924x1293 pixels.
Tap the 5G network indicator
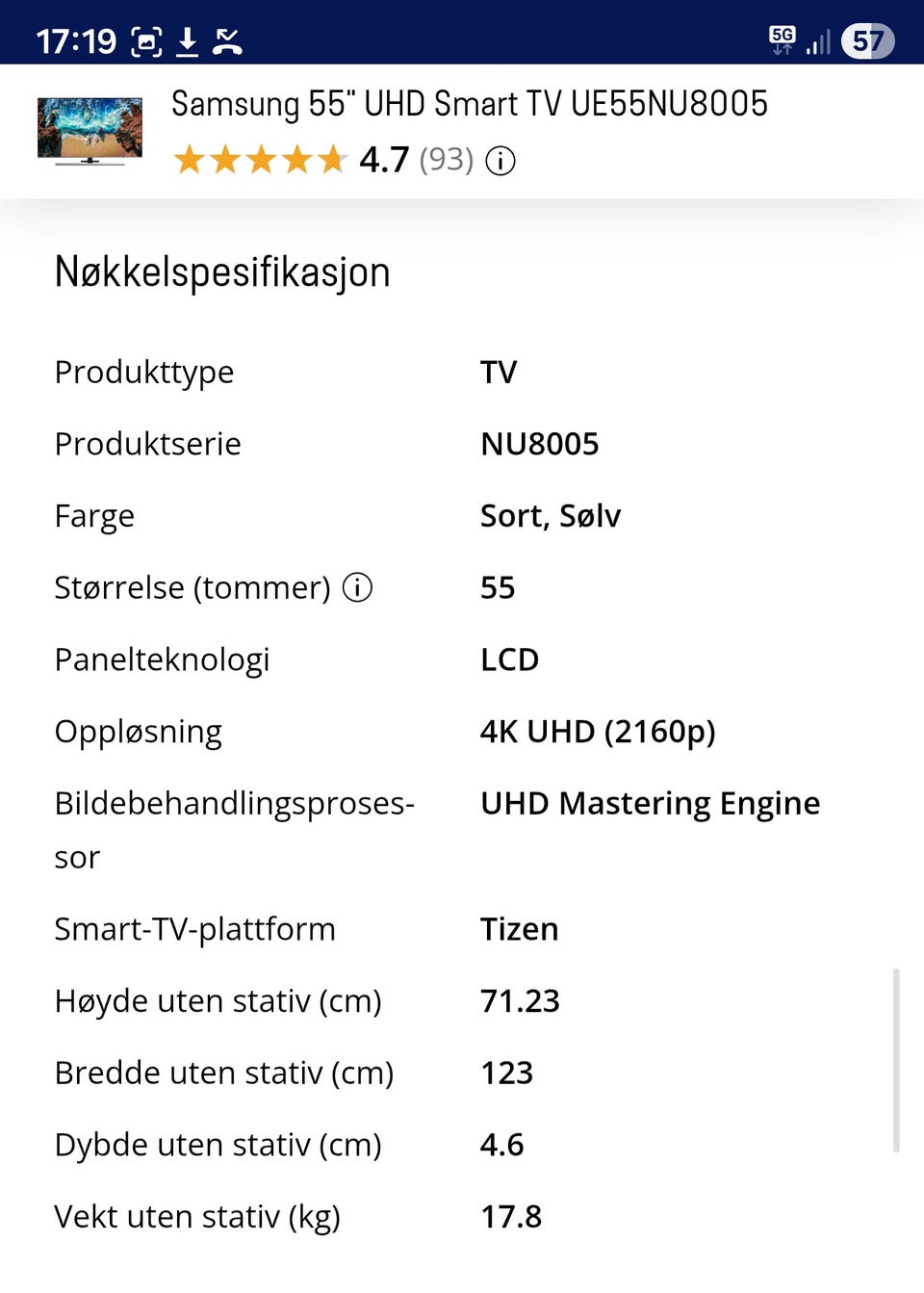coord(782,39)
